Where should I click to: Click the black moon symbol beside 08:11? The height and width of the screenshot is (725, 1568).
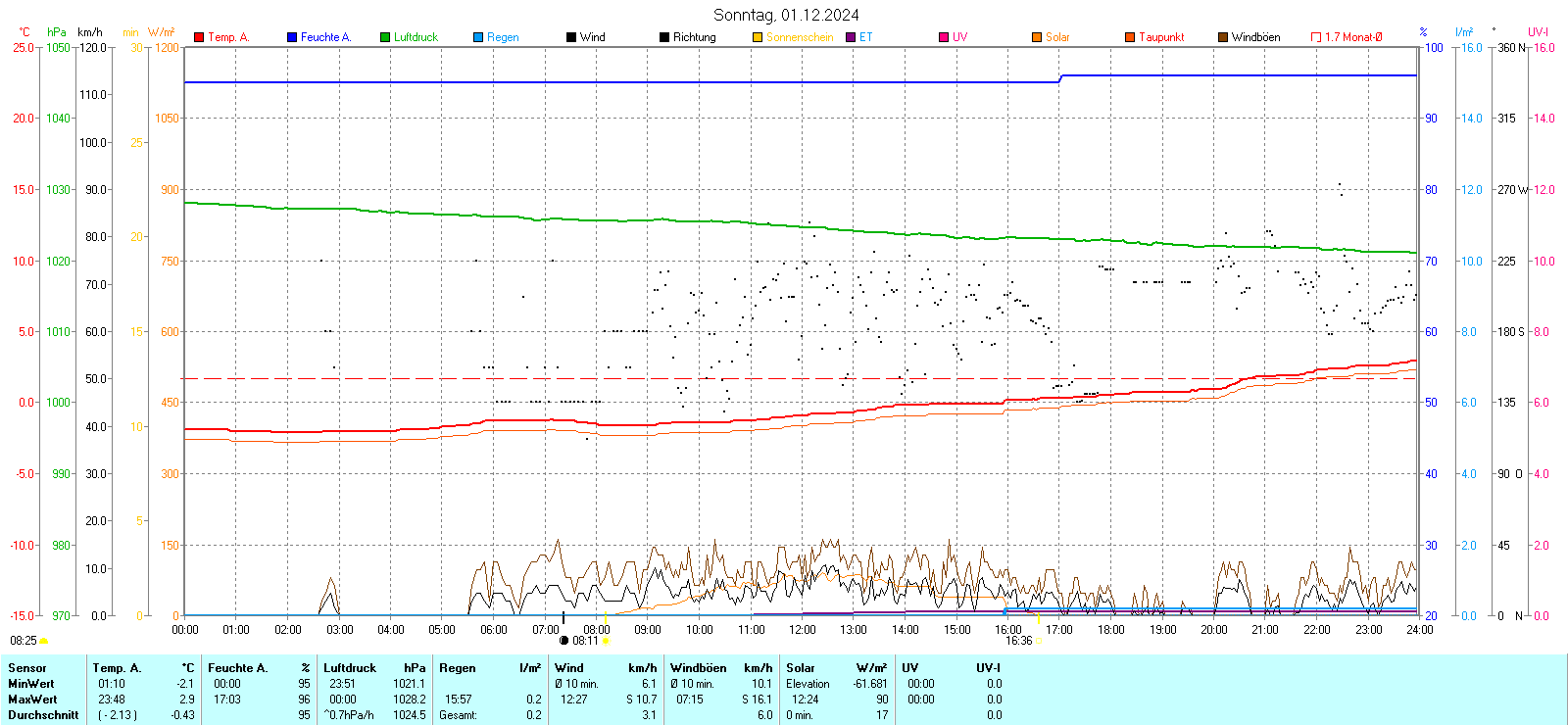[563, 641]
